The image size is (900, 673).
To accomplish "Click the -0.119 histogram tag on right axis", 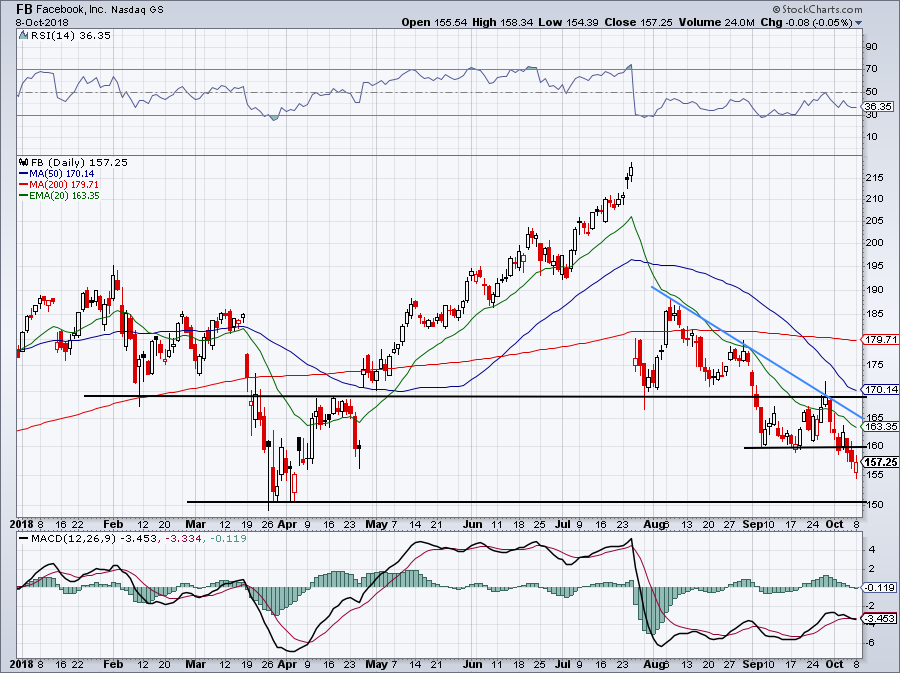I will (x=881, y=588).
